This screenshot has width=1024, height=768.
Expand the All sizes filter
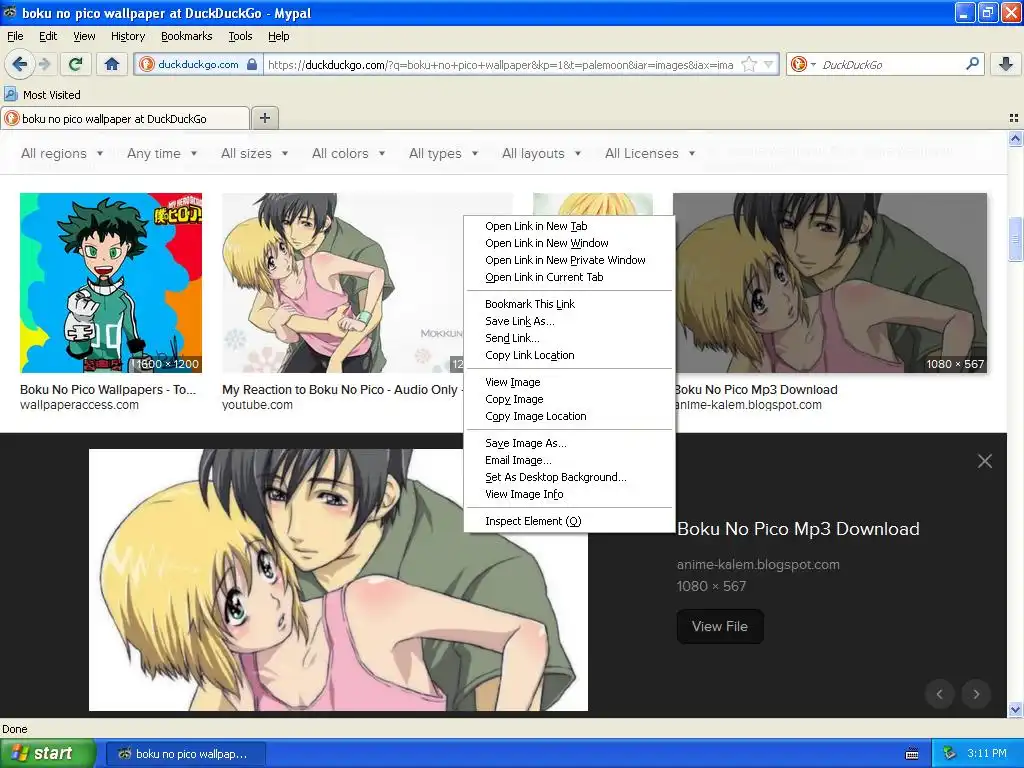(x=255, y=153)
